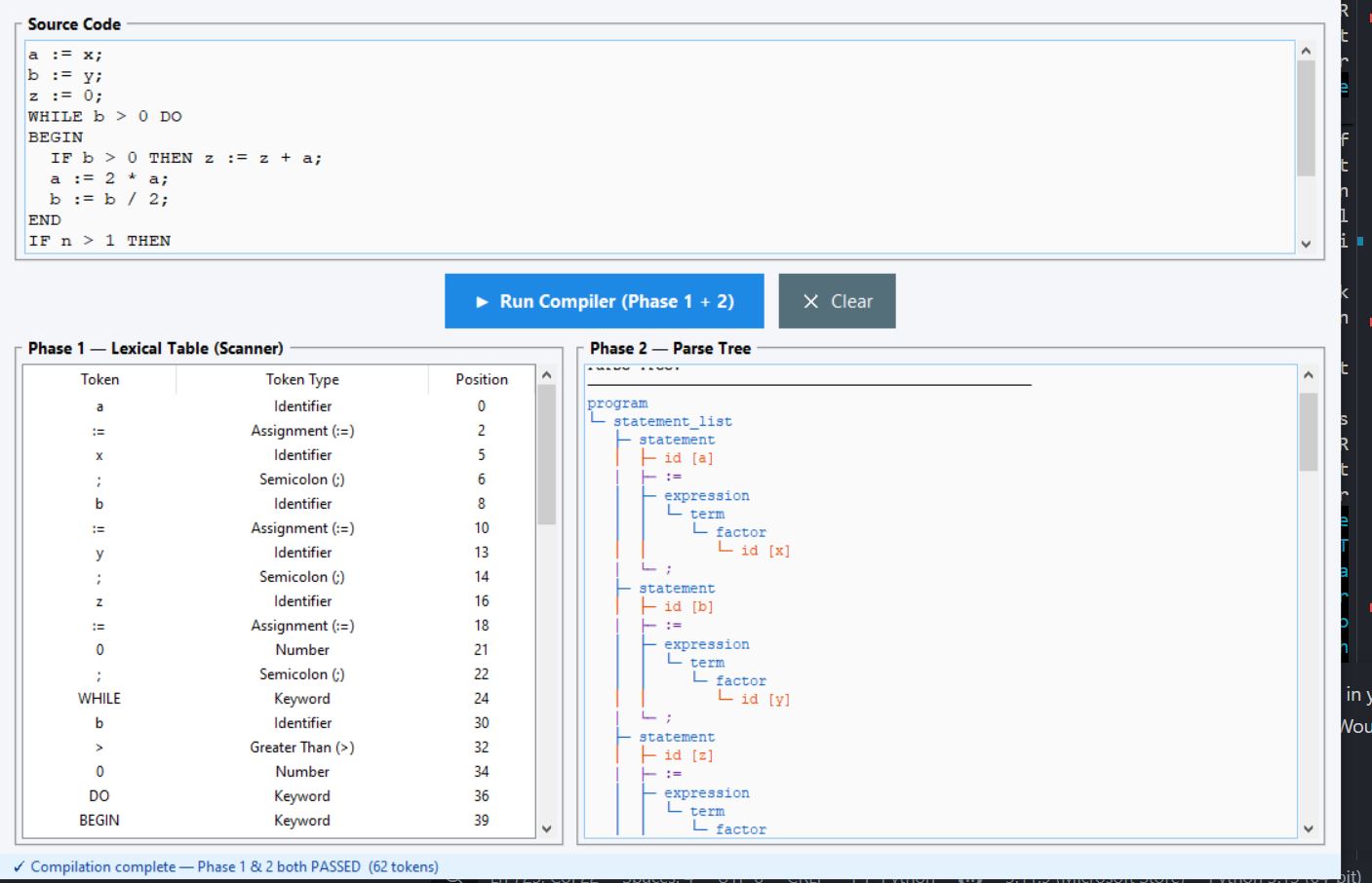Select the token row for identifier 'x'

coord(279,455)
